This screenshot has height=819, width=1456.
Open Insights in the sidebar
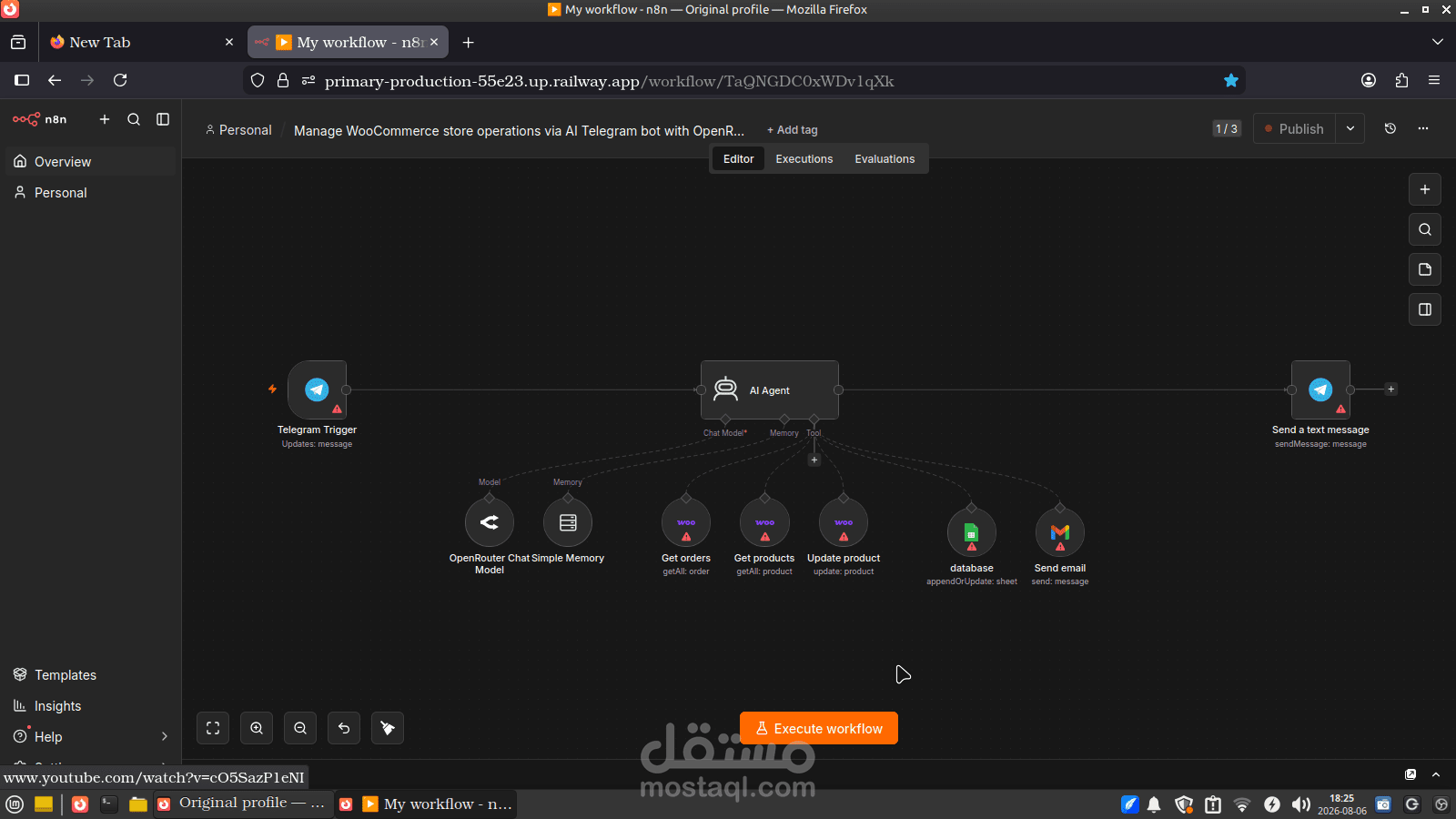tap(90, 705)
